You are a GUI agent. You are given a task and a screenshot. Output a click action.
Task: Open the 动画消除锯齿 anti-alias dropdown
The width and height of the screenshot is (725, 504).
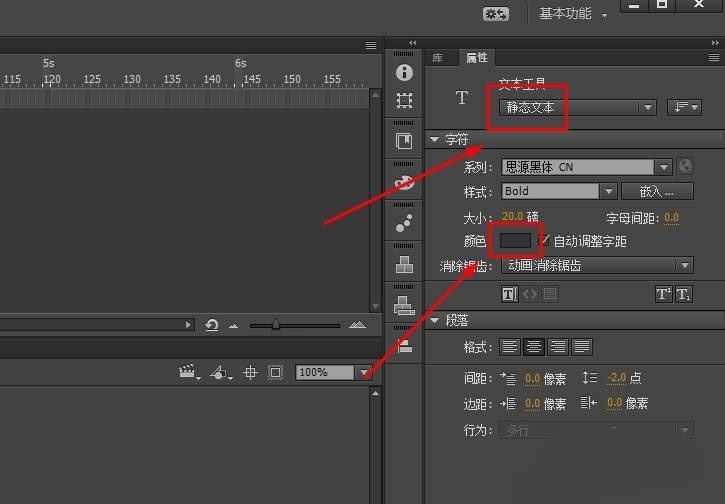[597, 265]
